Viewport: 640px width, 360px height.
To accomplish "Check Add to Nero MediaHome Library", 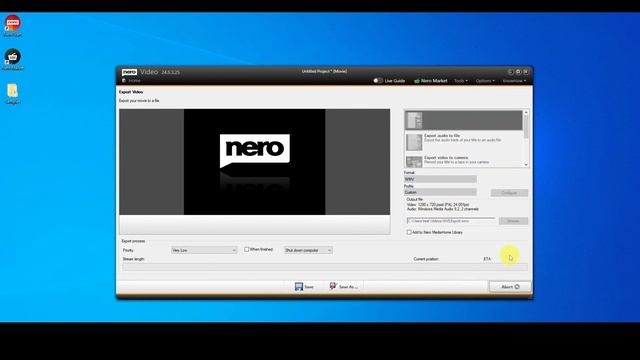I will [409, 232].
